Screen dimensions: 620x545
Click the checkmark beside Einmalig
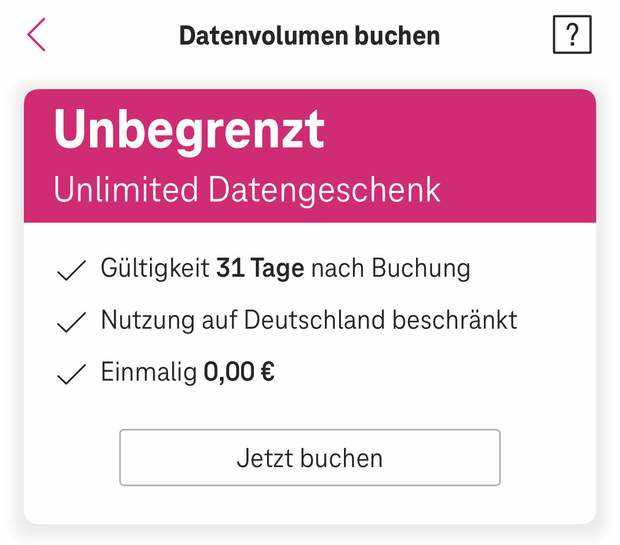pyautogui.click(x=71, y=375)
